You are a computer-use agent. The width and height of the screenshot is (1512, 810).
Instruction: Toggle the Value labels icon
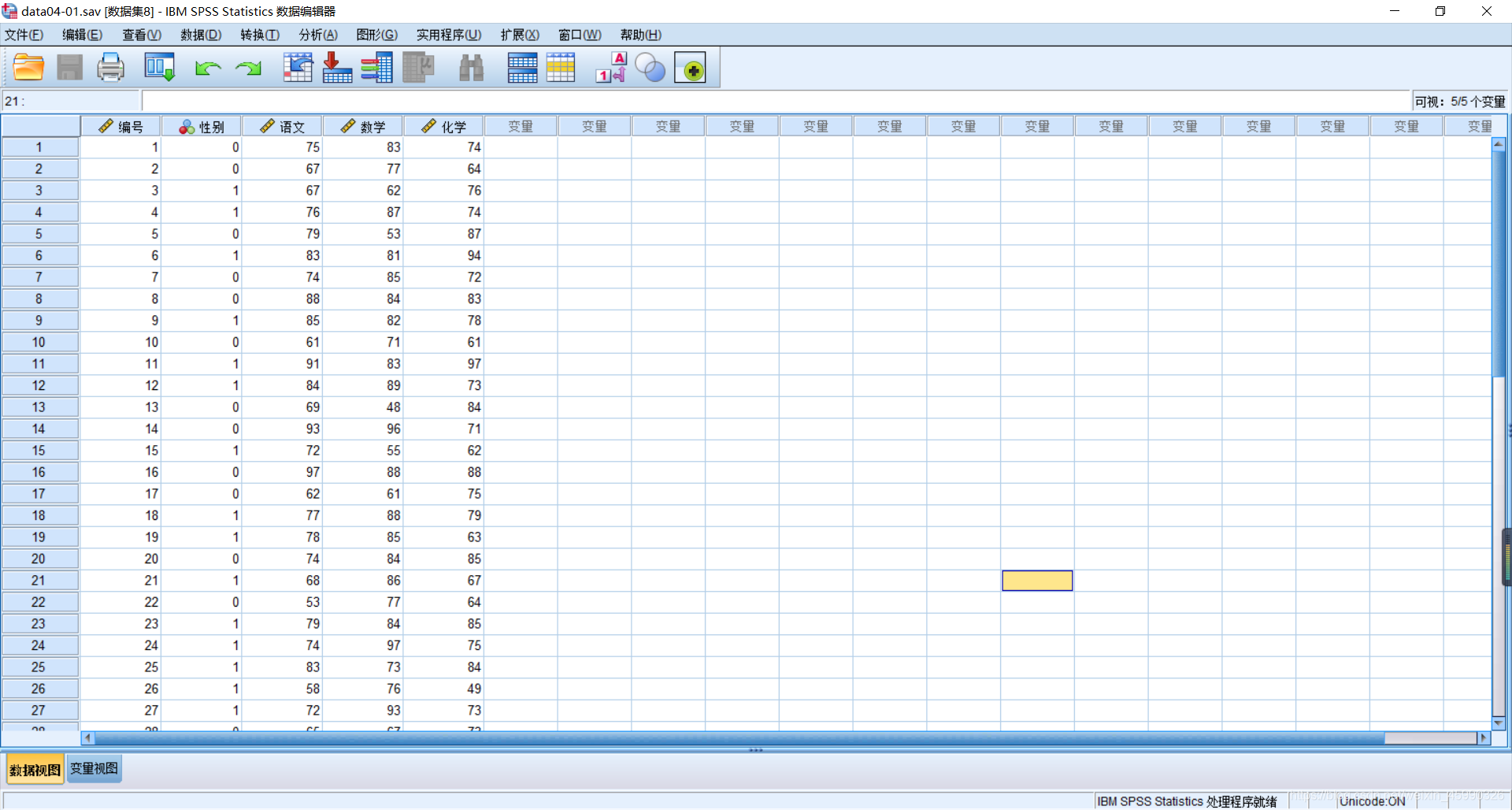point(611,68)
